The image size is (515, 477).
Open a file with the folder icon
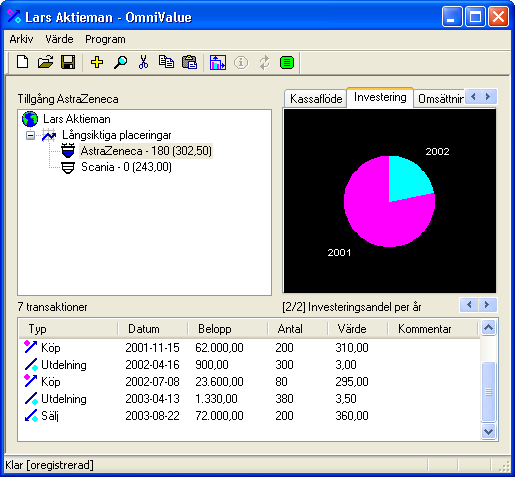pos(45,62)
